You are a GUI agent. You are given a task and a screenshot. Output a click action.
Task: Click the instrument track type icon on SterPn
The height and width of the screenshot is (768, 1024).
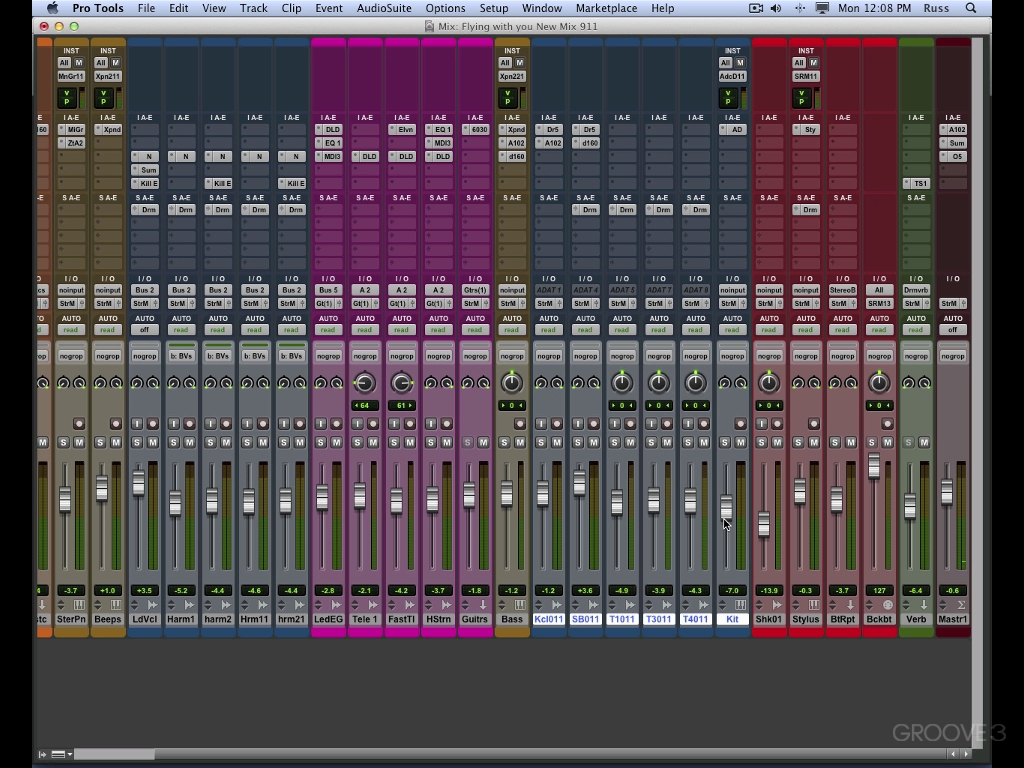(79, 605)
